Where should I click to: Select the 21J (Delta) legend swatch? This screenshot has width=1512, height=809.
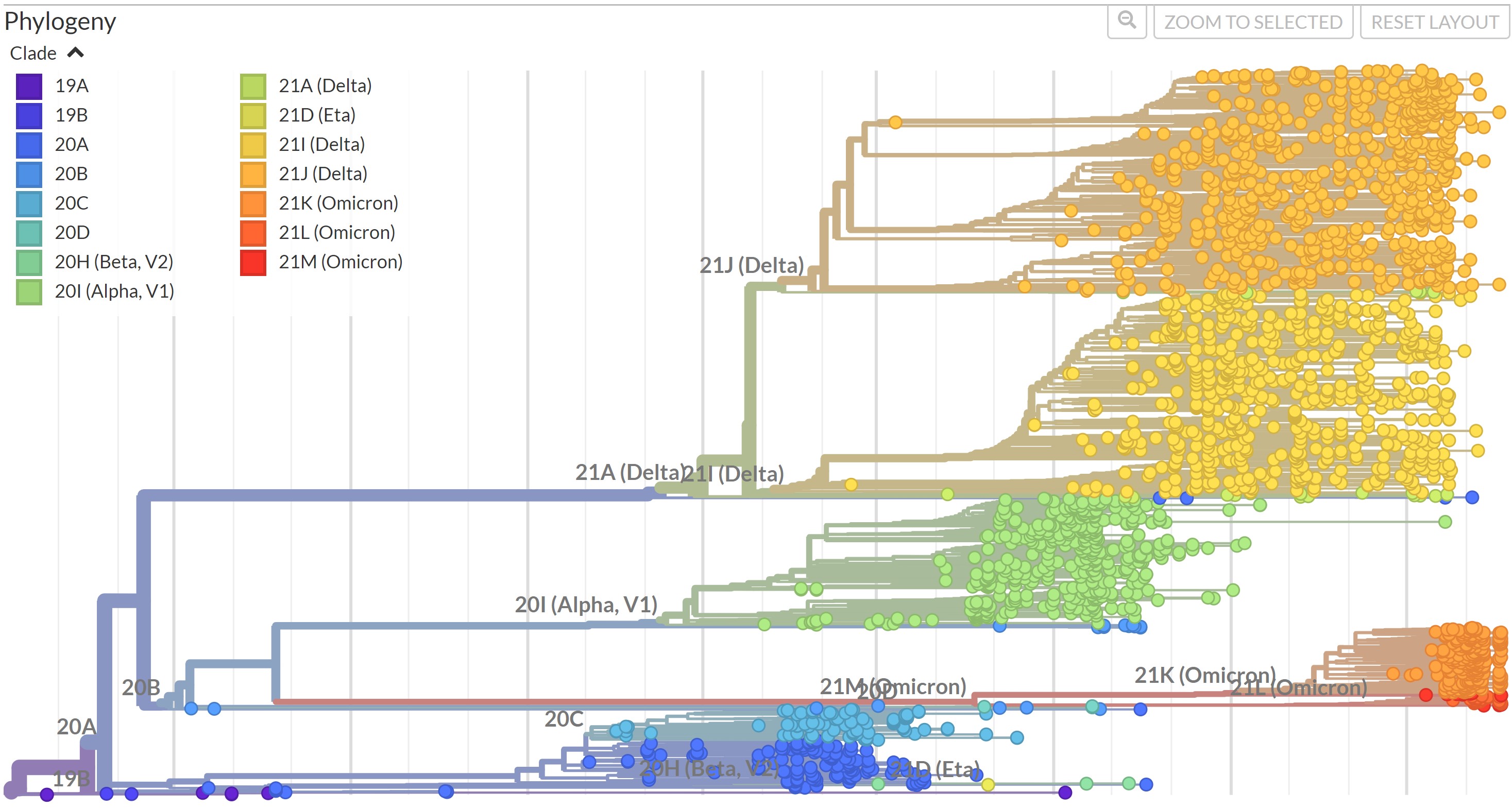[x=253, y=174]
